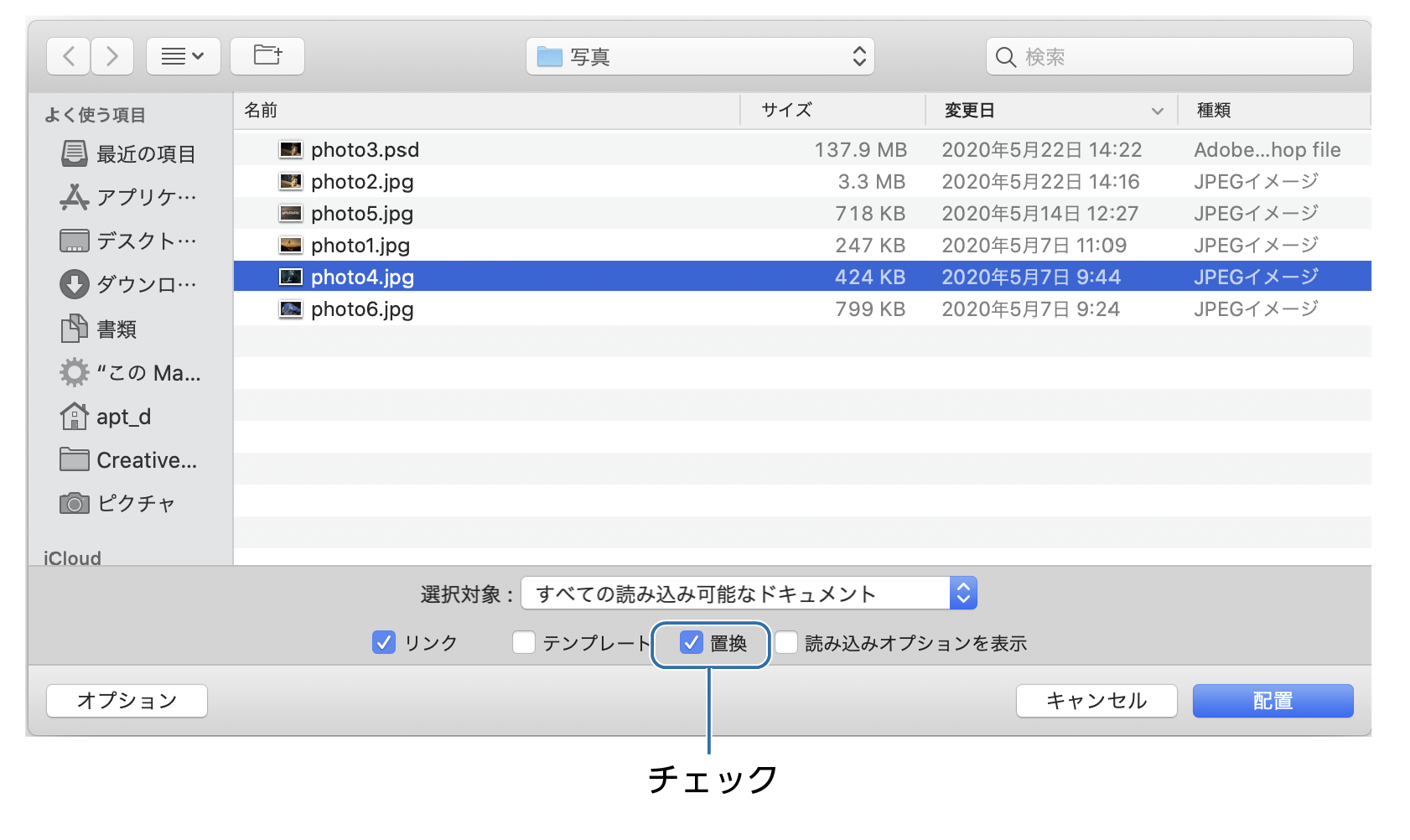Viewport: 1410px width, 840px height.
Task: Select the file photo6.jpg
Action: coord(802,309)
